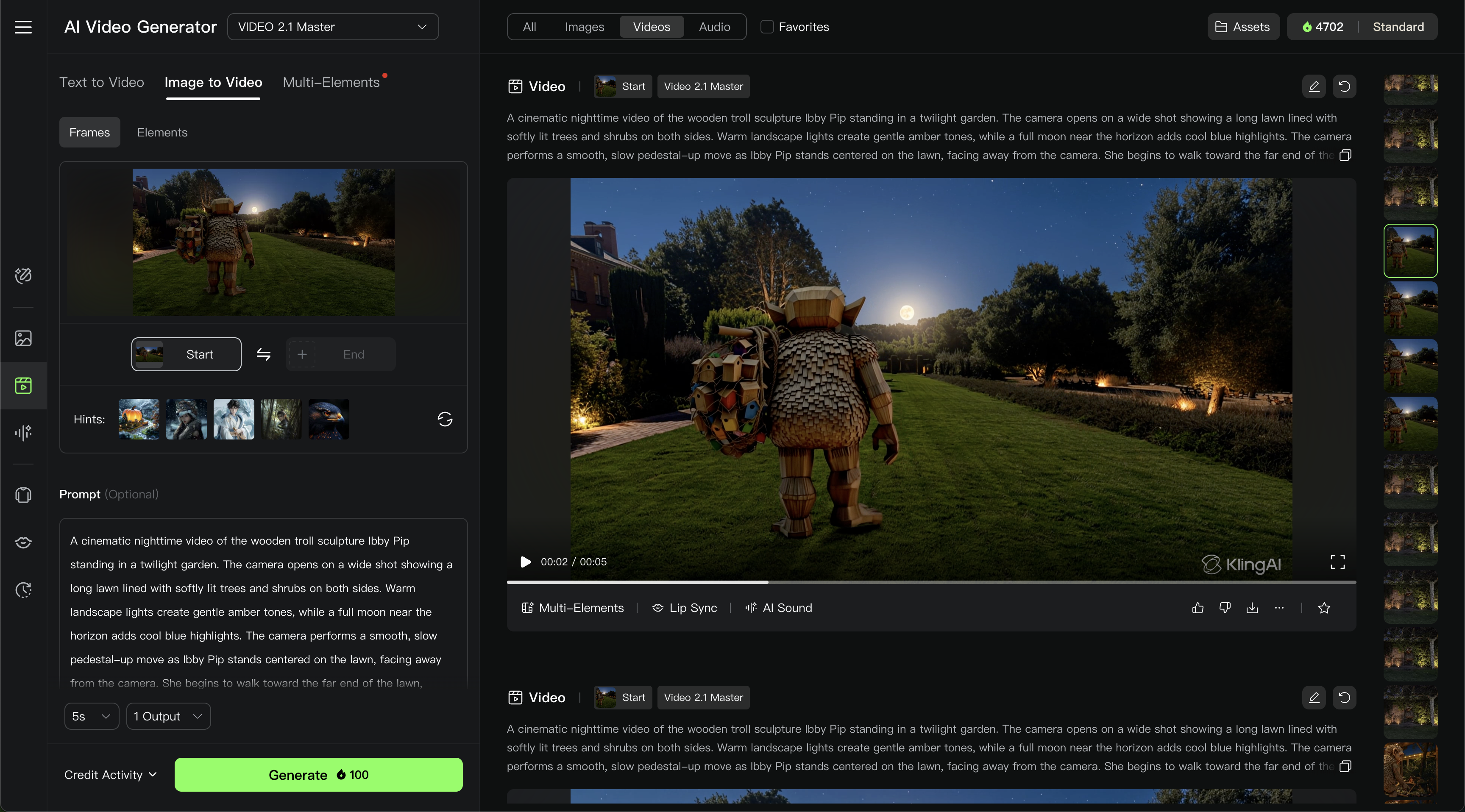The width and height of the screenshot is (1465, 812).
Task: Favorite the video with star icon
Action: click(1324, 608)
